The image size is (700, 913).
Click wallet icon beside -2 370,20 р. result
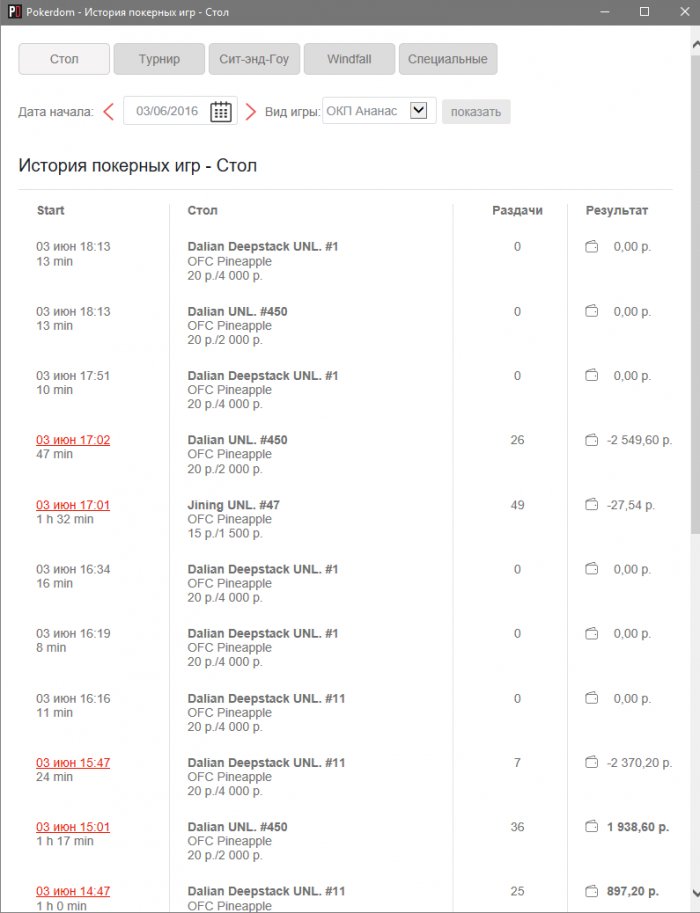click(x=591, y=763)
